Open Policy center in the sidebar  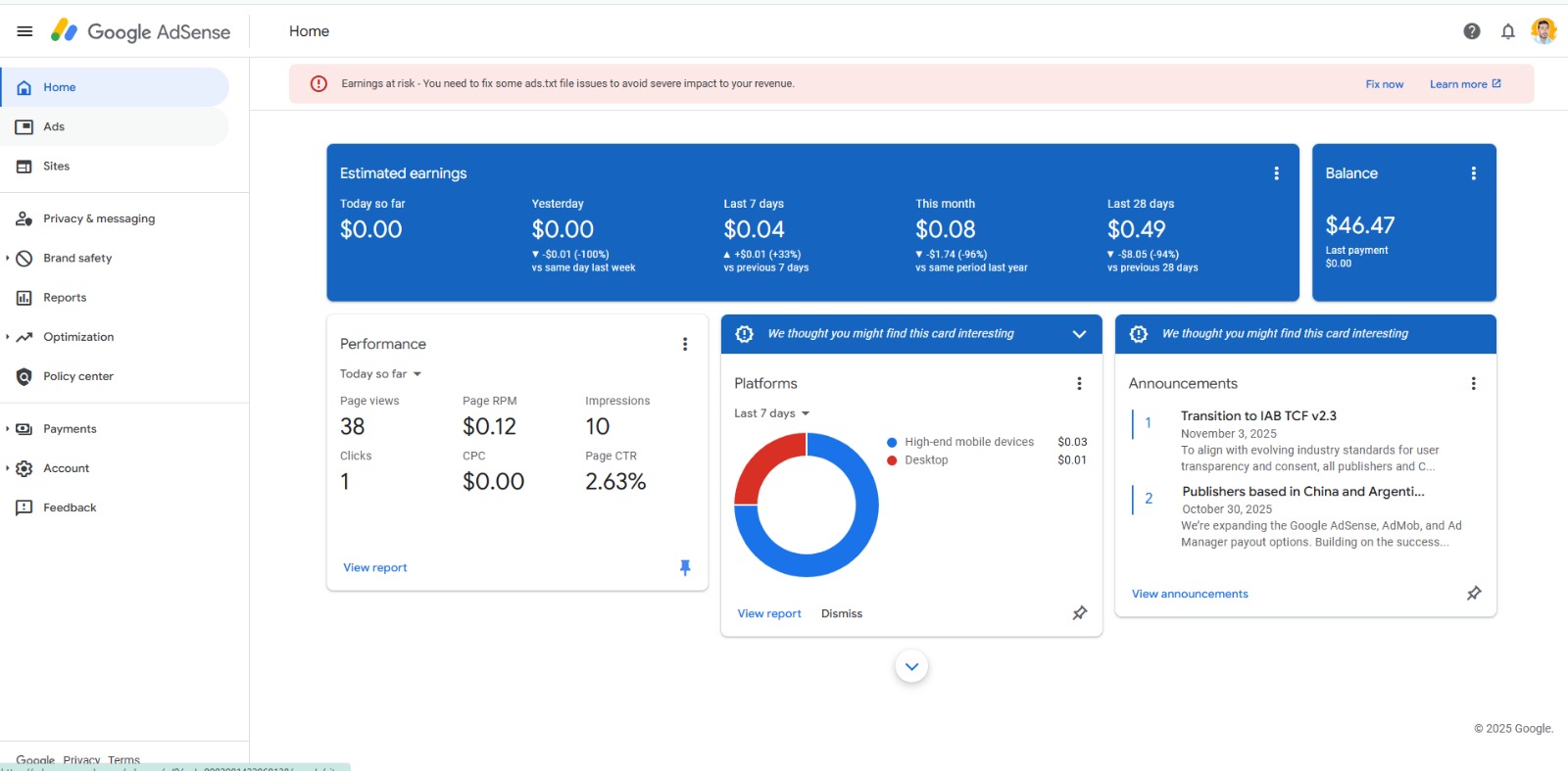pos(78,376)
